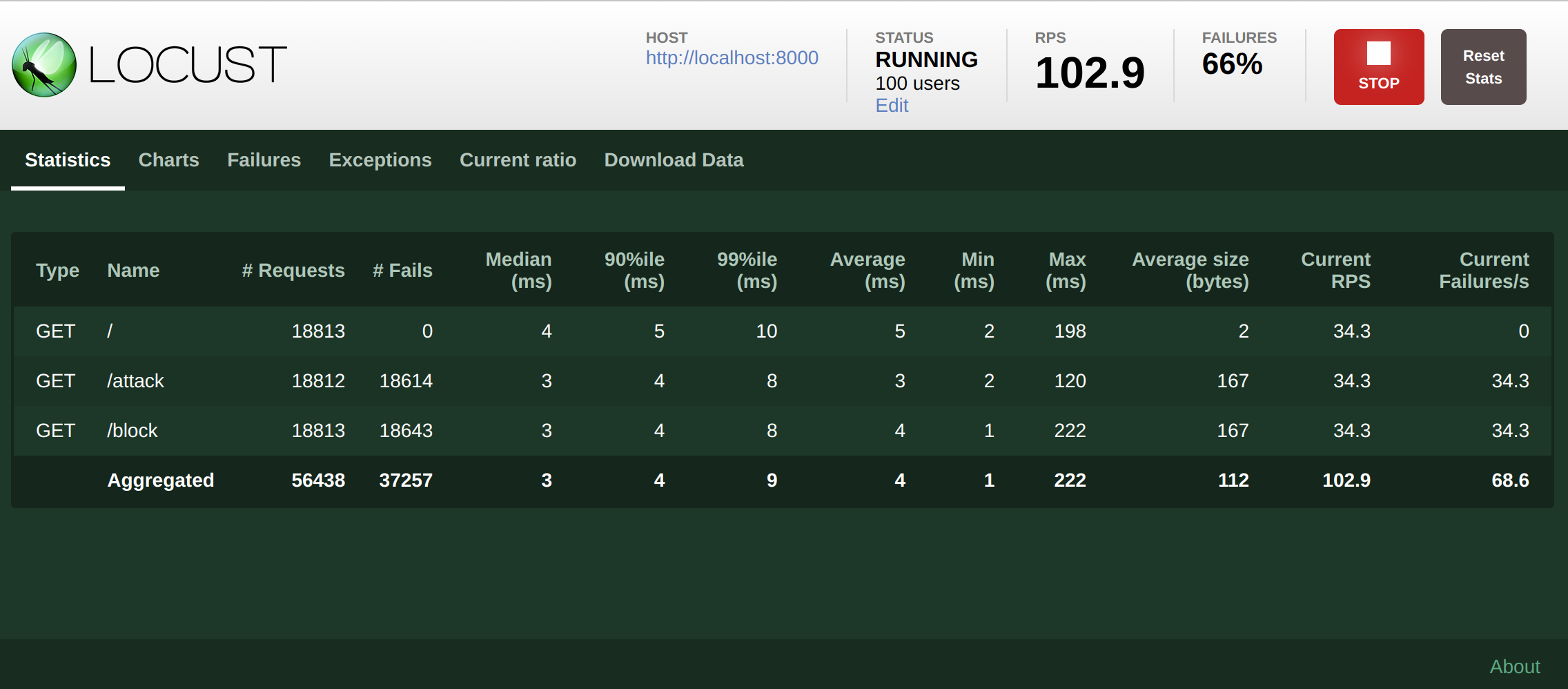Click the 18643 fails value
This screenshot has height=689, width=1568.
click(406, 431)
